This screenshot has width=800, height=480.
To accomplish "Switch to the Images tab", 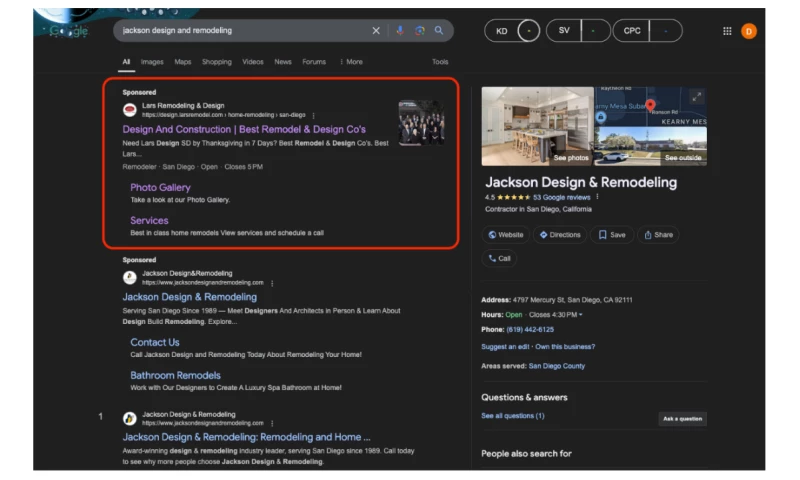I will click(152, 62).
